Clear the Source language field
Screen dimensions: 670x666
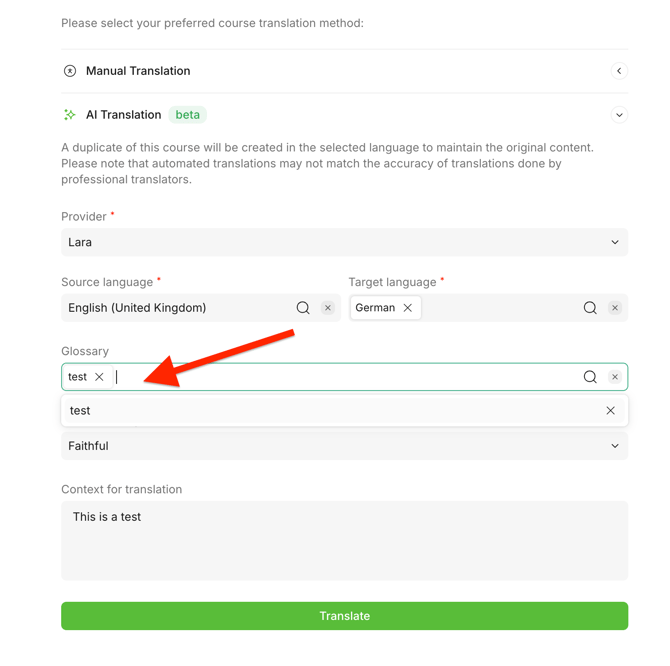(x=328, y=308)
